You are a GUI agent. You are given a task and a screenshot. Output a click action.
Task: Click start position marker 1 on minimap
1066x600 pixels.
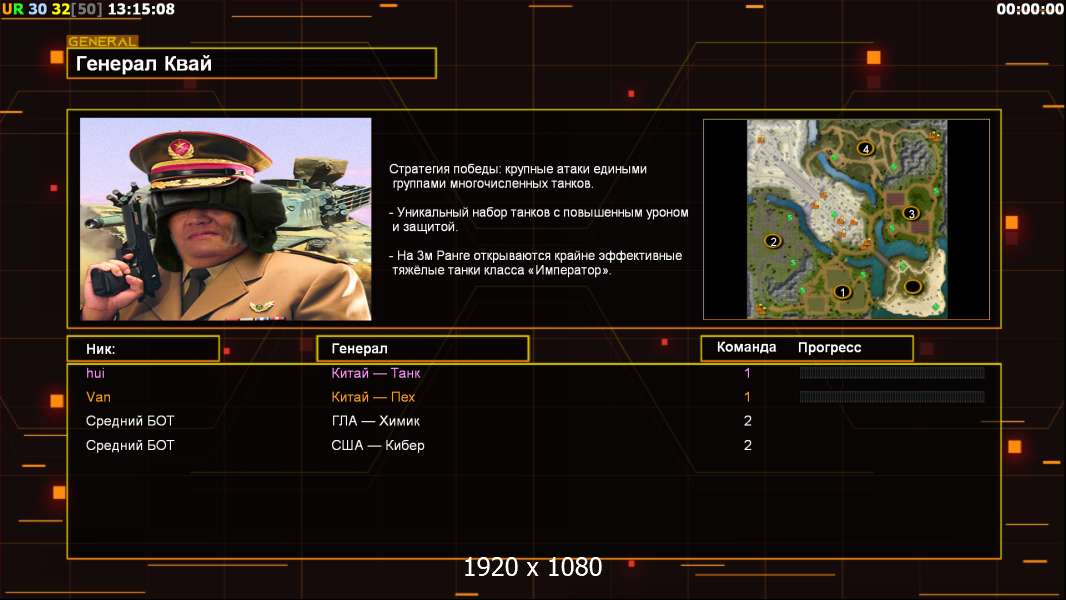[842, 292]
